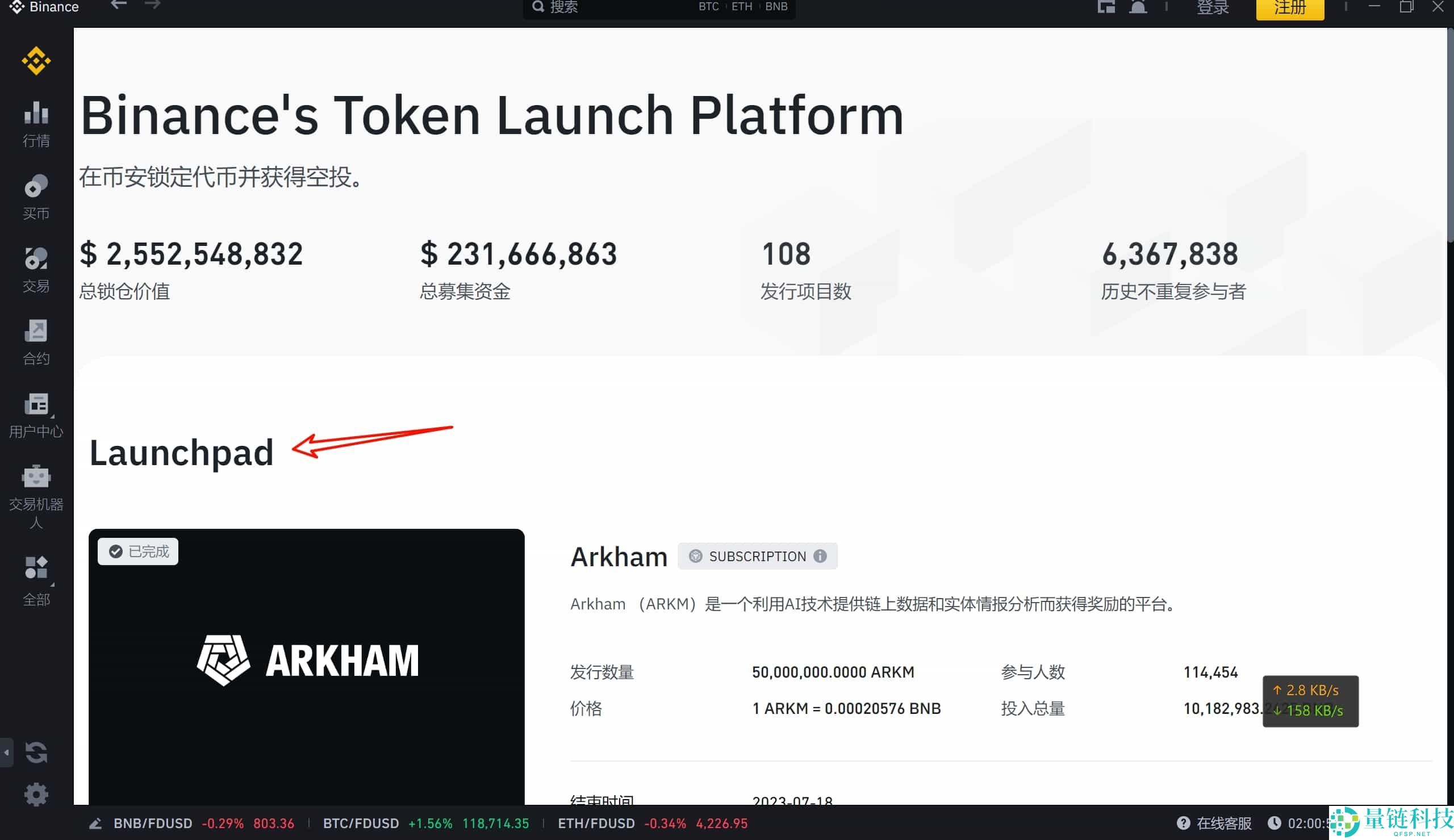The image size is (1454, 840).
Task: Open the settings gear in sidebar
Action: coord(36,795)
